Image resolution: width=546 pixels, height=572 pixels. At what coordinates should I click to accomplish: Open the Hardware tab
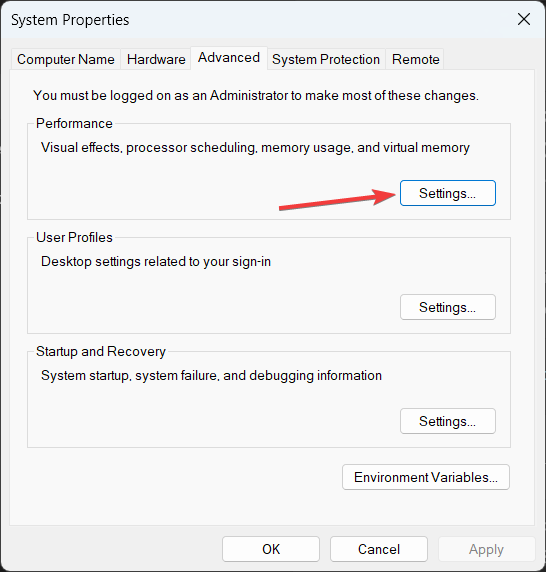click(156, 59)
